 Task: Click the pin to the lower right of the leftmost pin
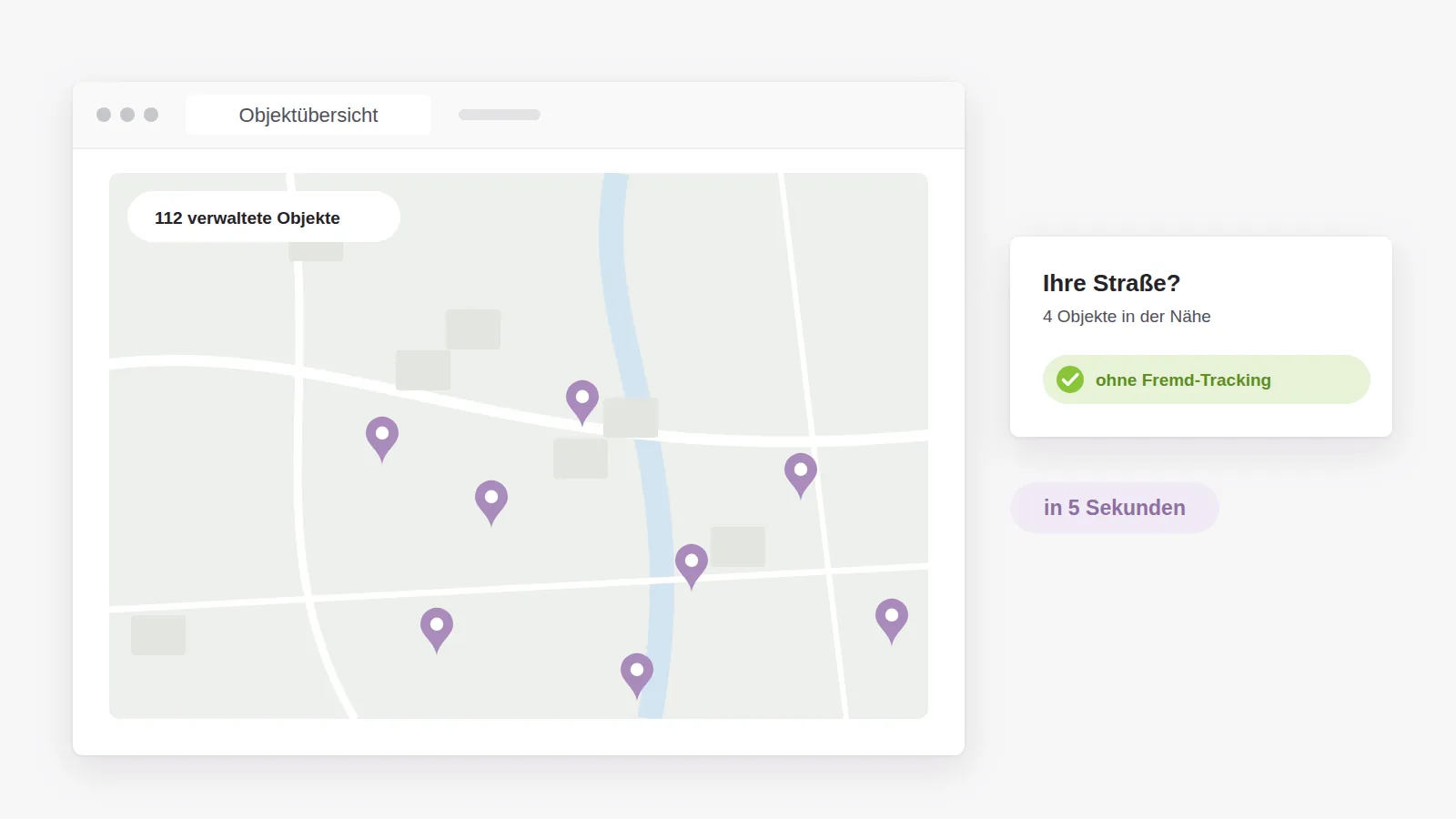(x=491, y=503)
